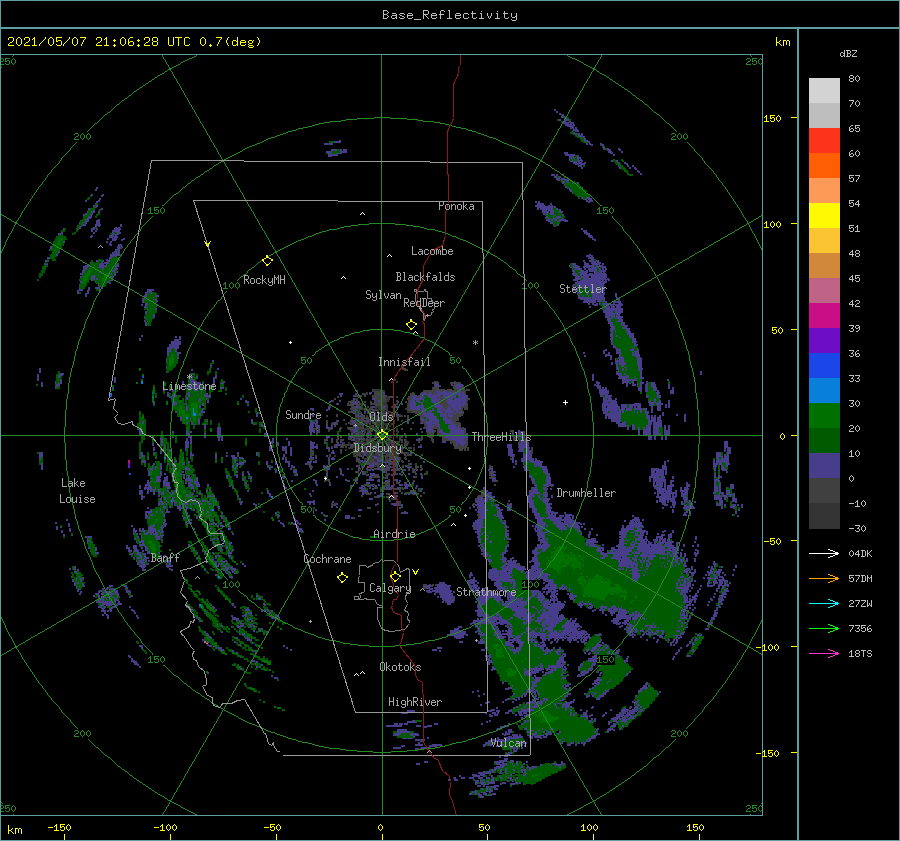
Task: Click the Limestone label
Action: tap(189, 386)
